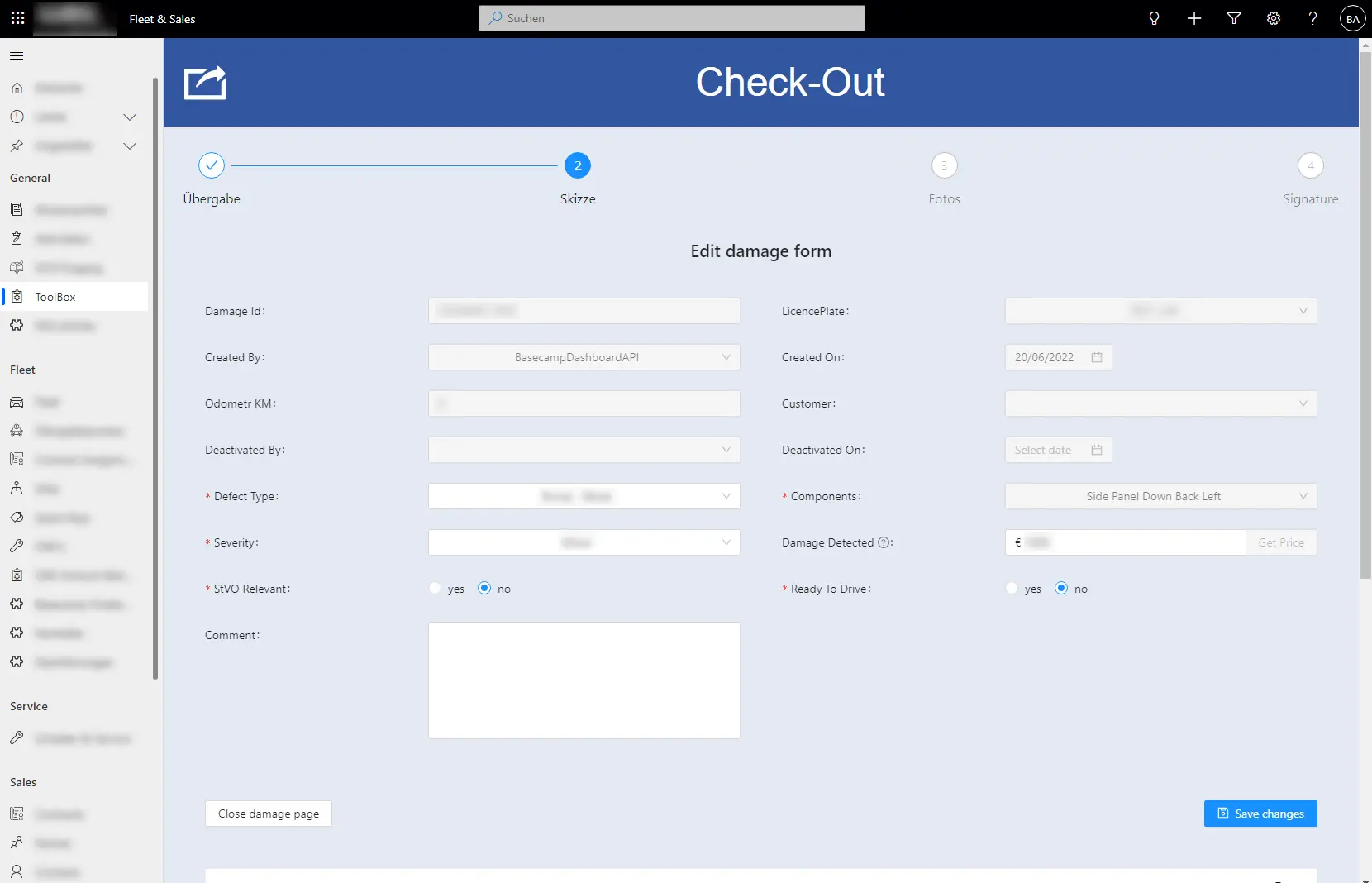Toggle the hamburger navigation menu

pos(17,56)
